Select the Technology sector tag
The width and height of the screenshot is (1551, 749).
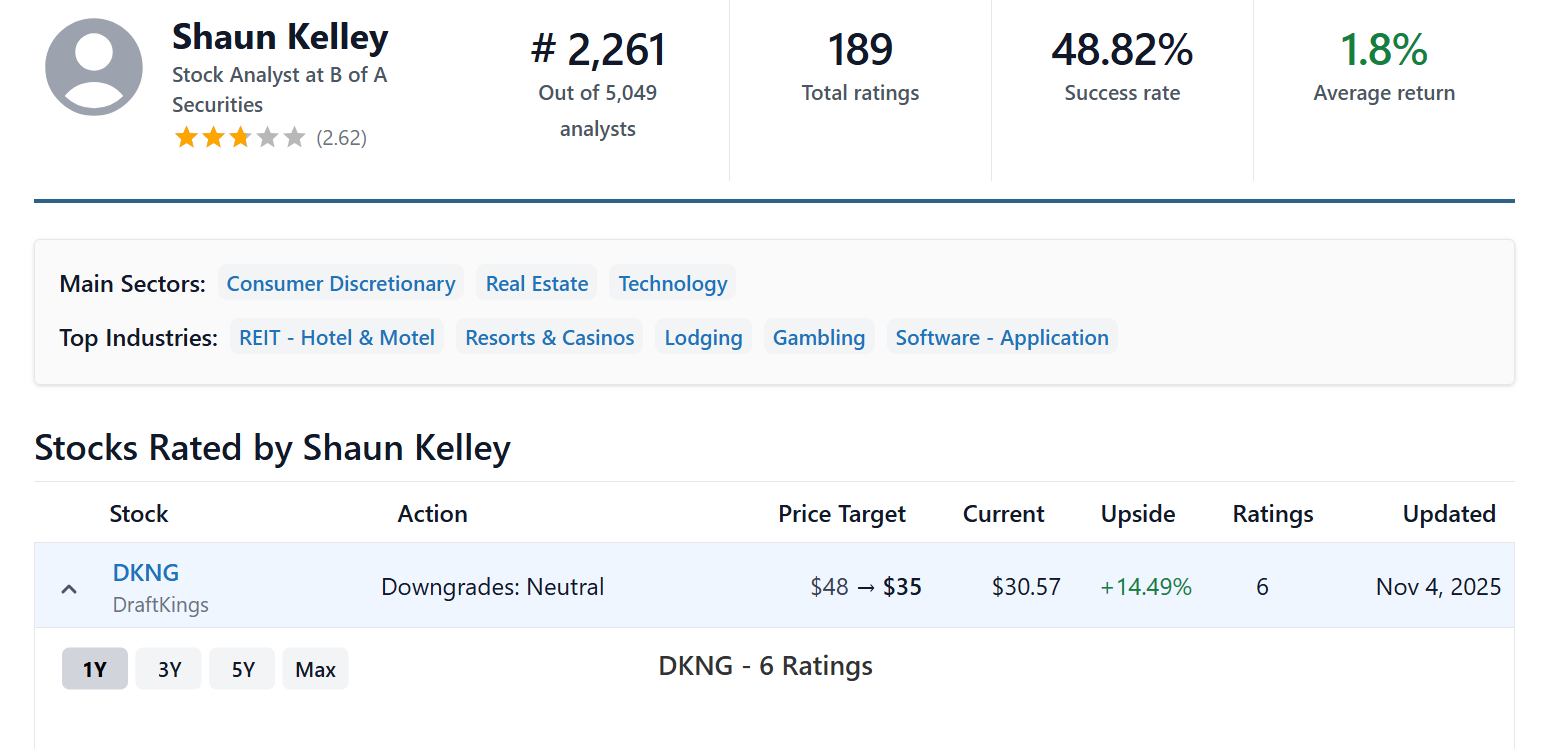[672, 283]
